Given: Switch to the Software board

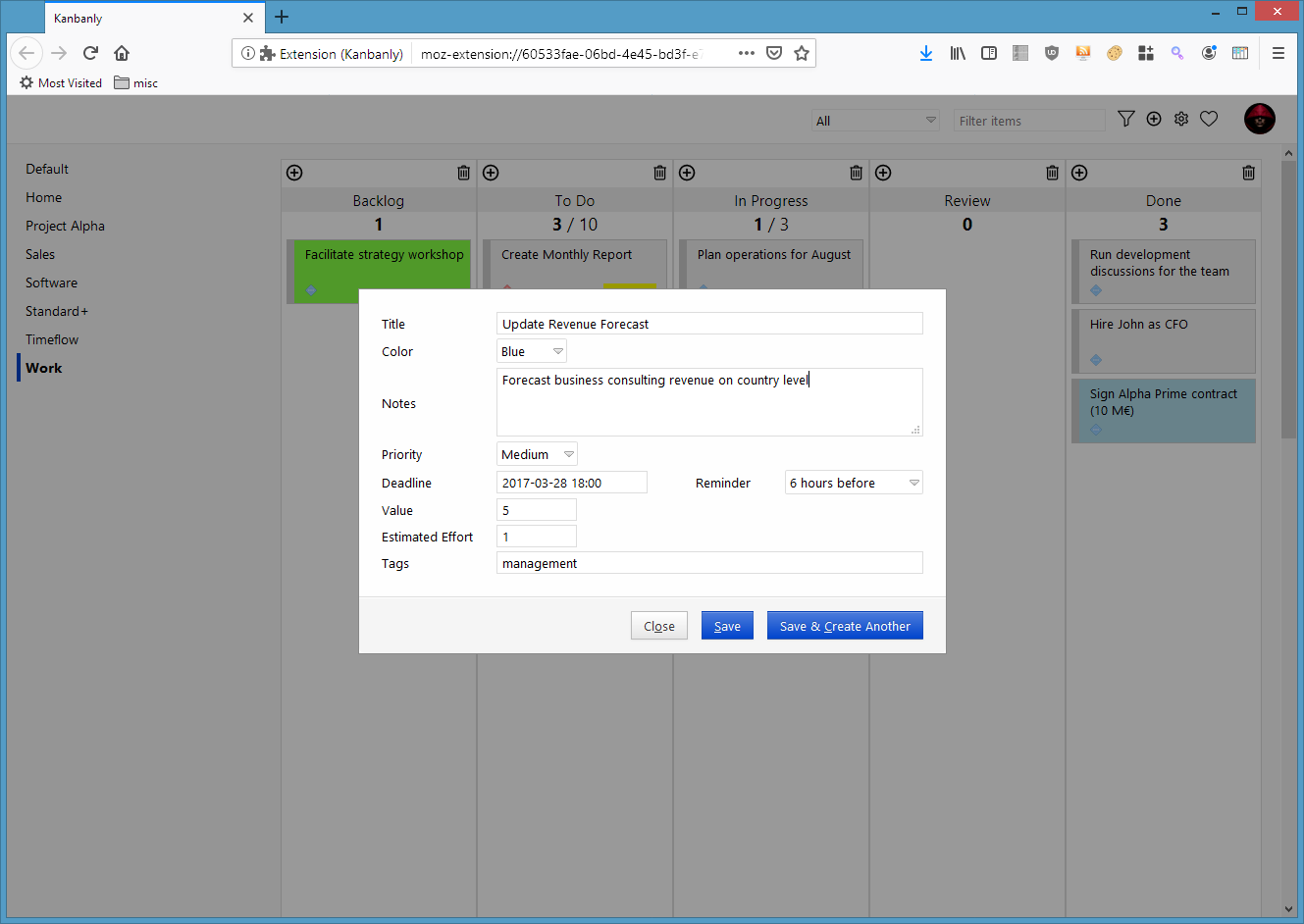Looking at the screenshot, I should pos(51,282).
